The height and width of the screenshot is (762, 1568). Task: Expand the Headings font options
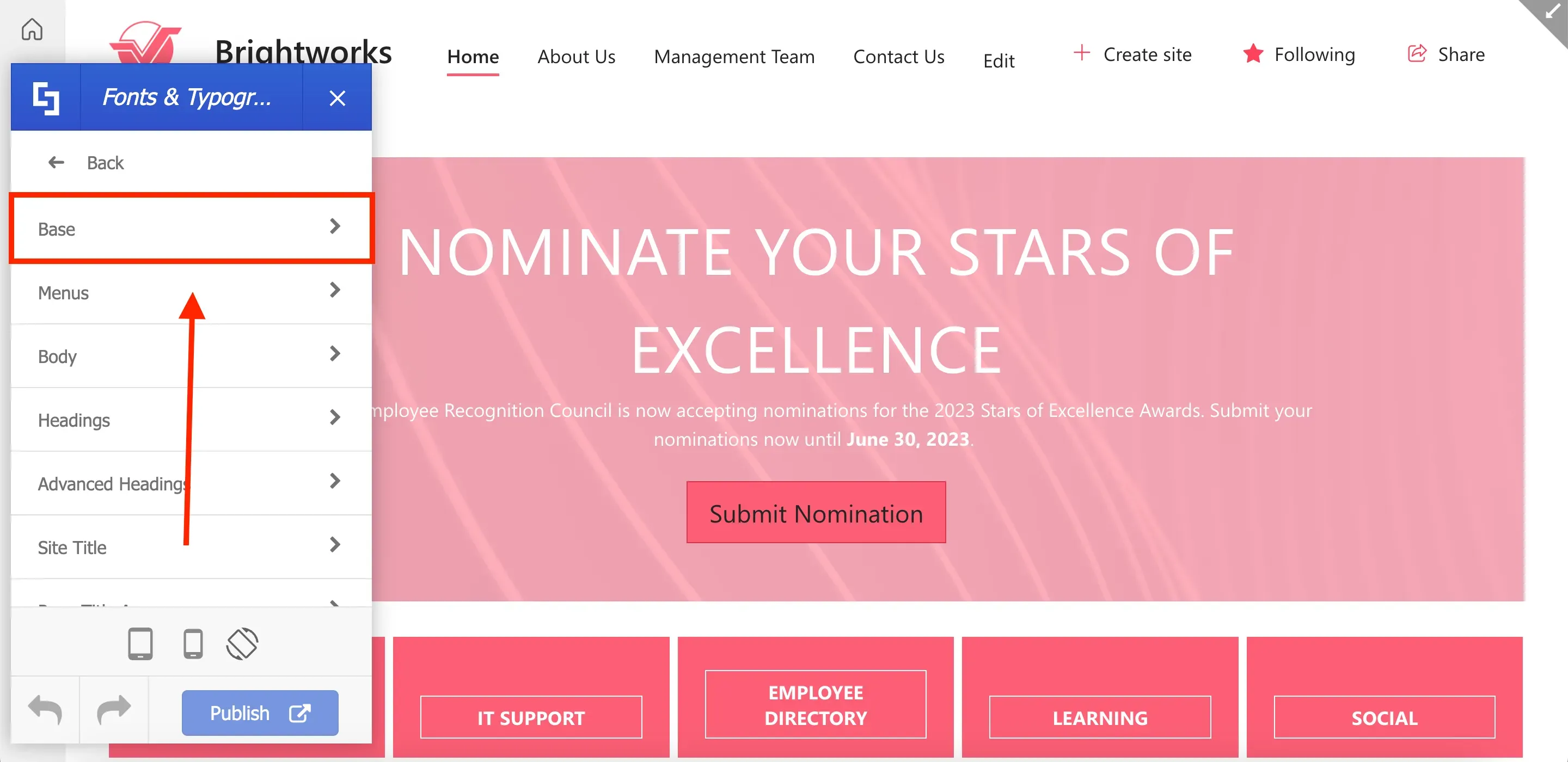click(x=191, y=419)
